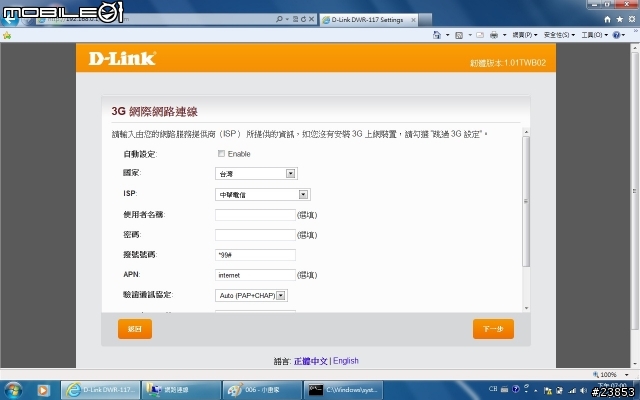This screenshot has height=400, width=640.
Task: Open the zoom level 100% dropdown arrow
Action: coord(627,375)
